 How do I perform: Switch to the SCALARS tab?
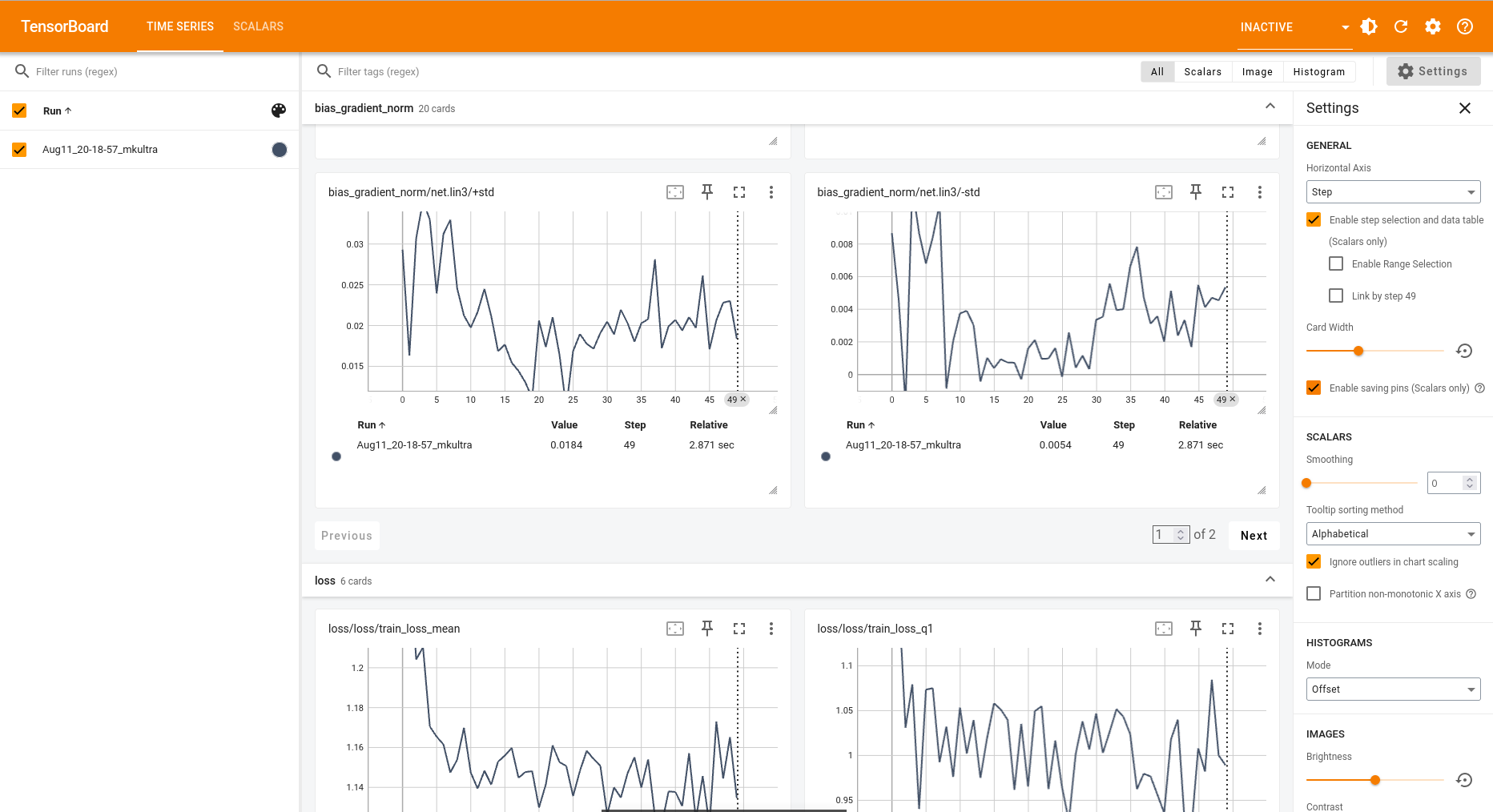coord(258,26)
